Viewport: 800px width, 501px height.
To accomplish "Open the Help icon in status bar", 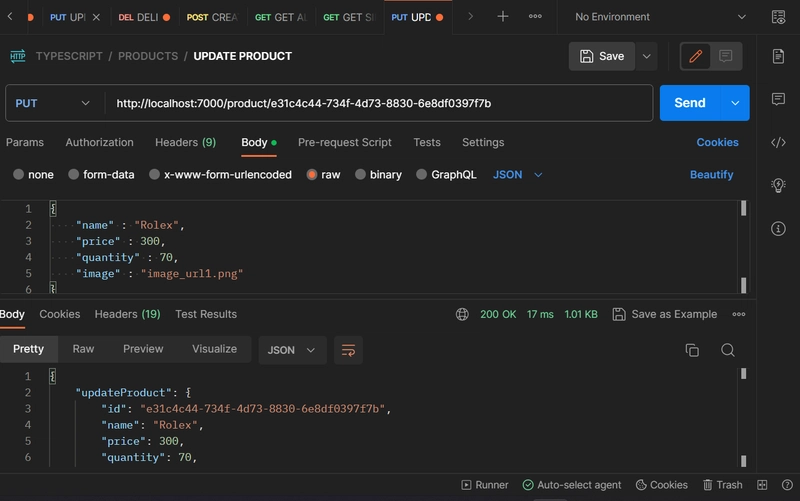I will [x=787, y=485].
